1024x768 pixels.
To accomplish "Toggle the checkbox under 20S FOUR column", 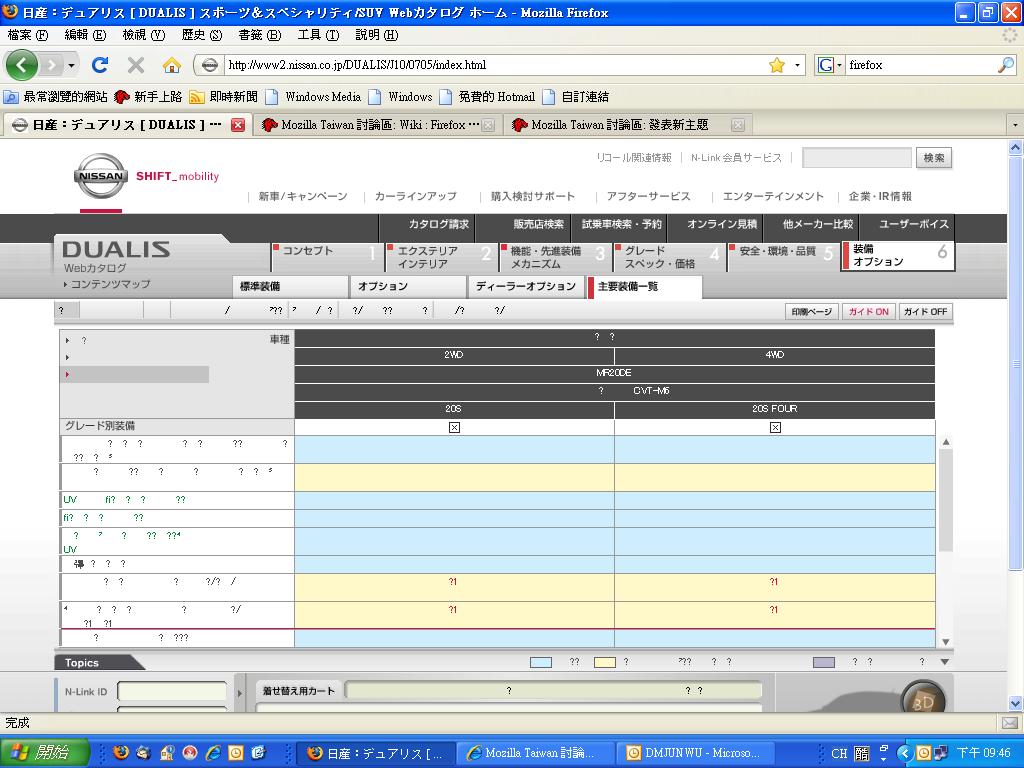I will pos(775,427).
